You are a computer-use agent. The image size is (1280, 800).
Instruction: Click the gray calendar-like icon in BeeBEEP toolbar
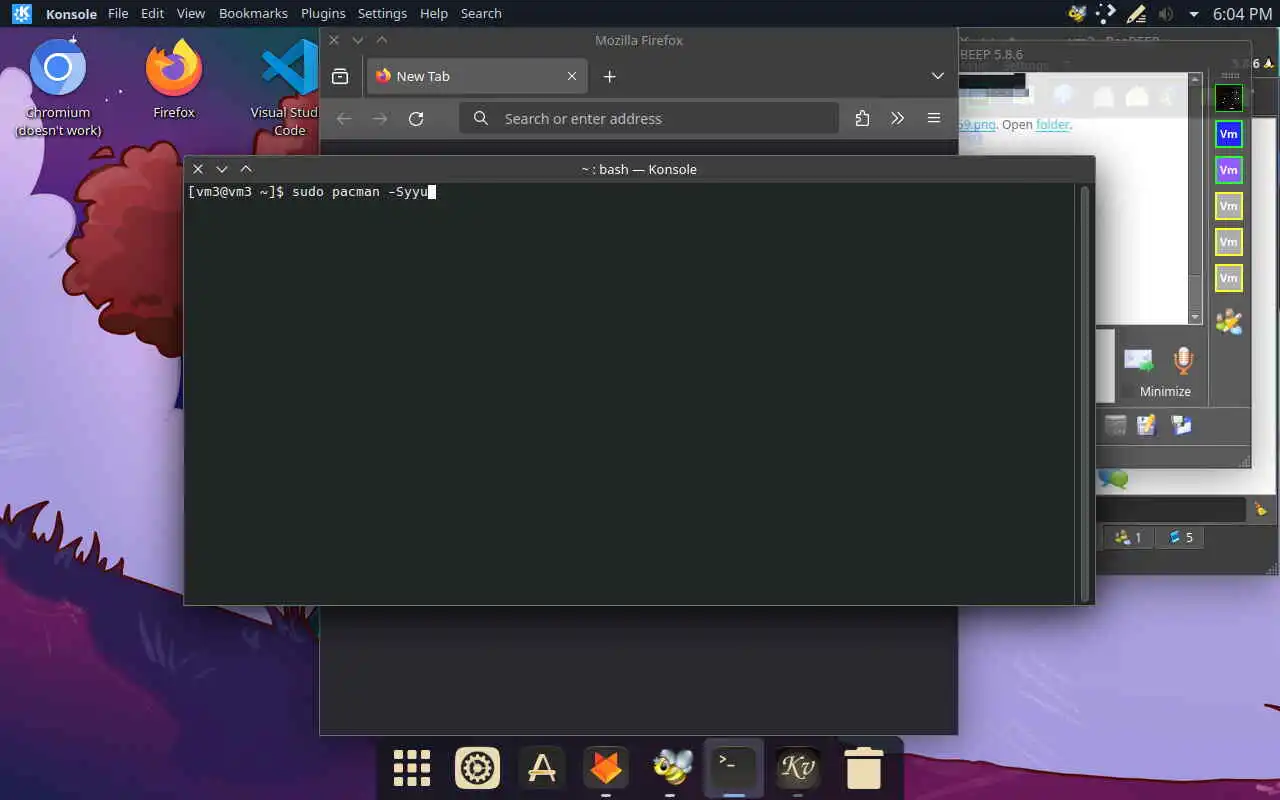[x=1115, y=425]
